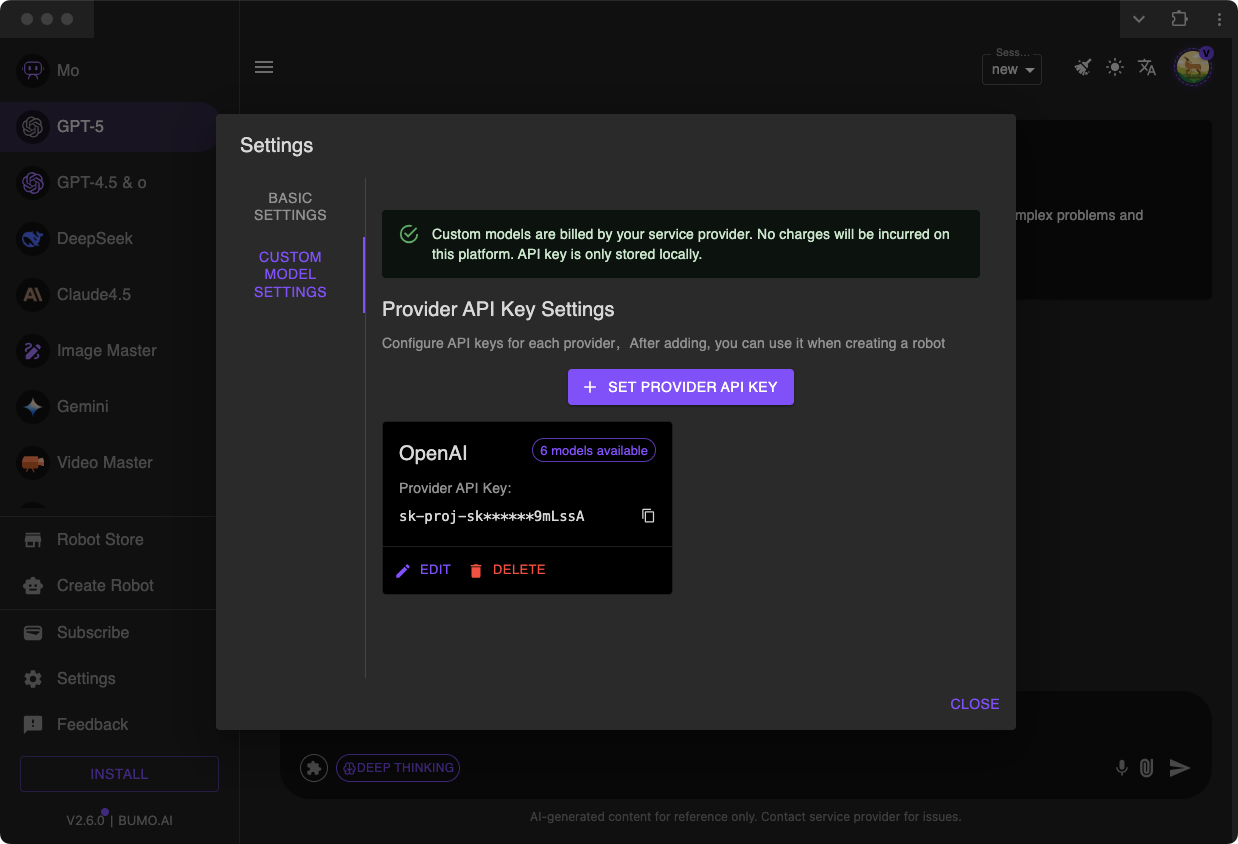Switch to the Basic Settings tab
Image resolution: width=1238 pixels, height=844 pixels.
pyautogui.click(x=290, y=206)
